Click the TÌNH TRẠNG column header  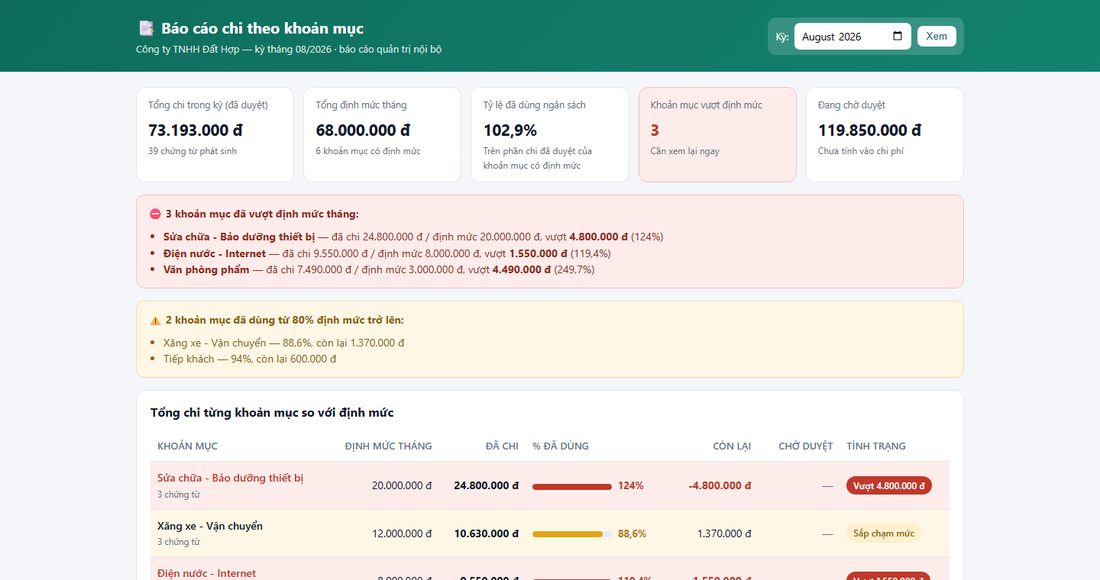coord(876,446)
